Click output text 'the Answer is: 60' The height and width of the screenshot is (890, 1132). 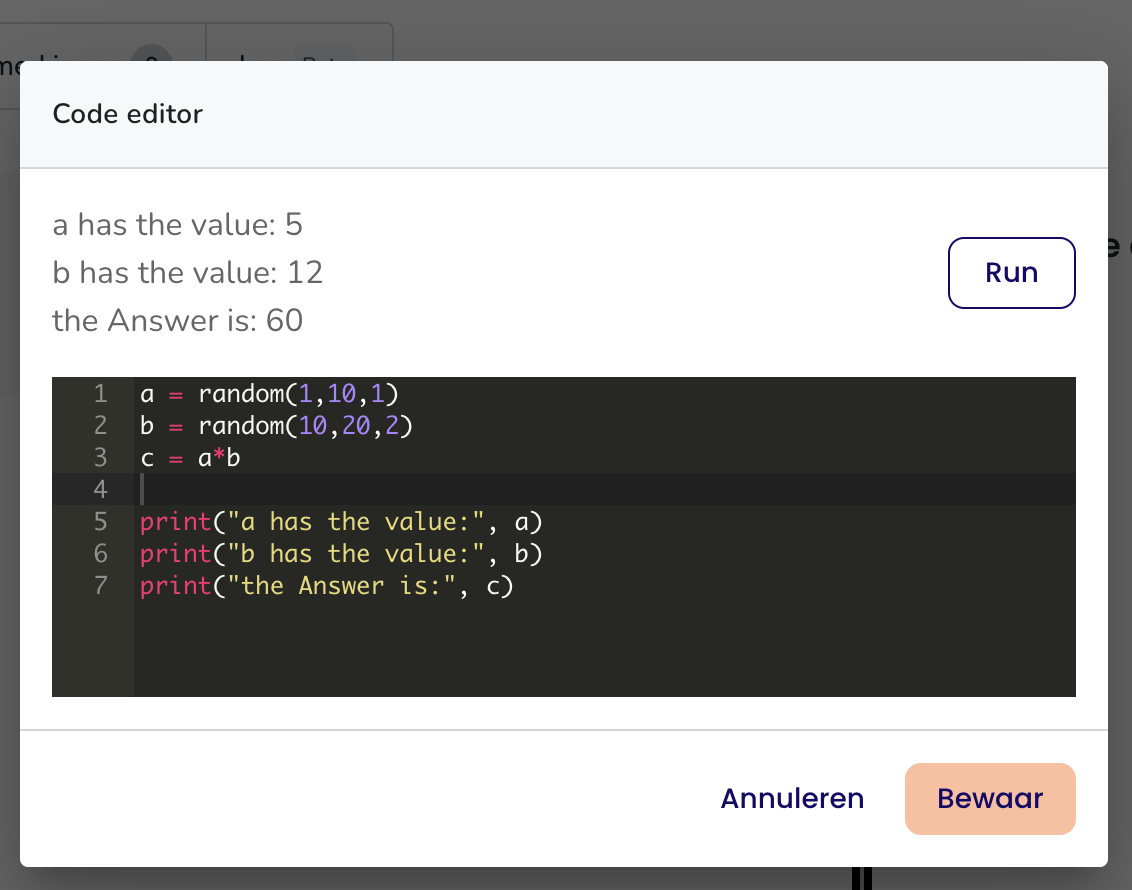(178, 320)
